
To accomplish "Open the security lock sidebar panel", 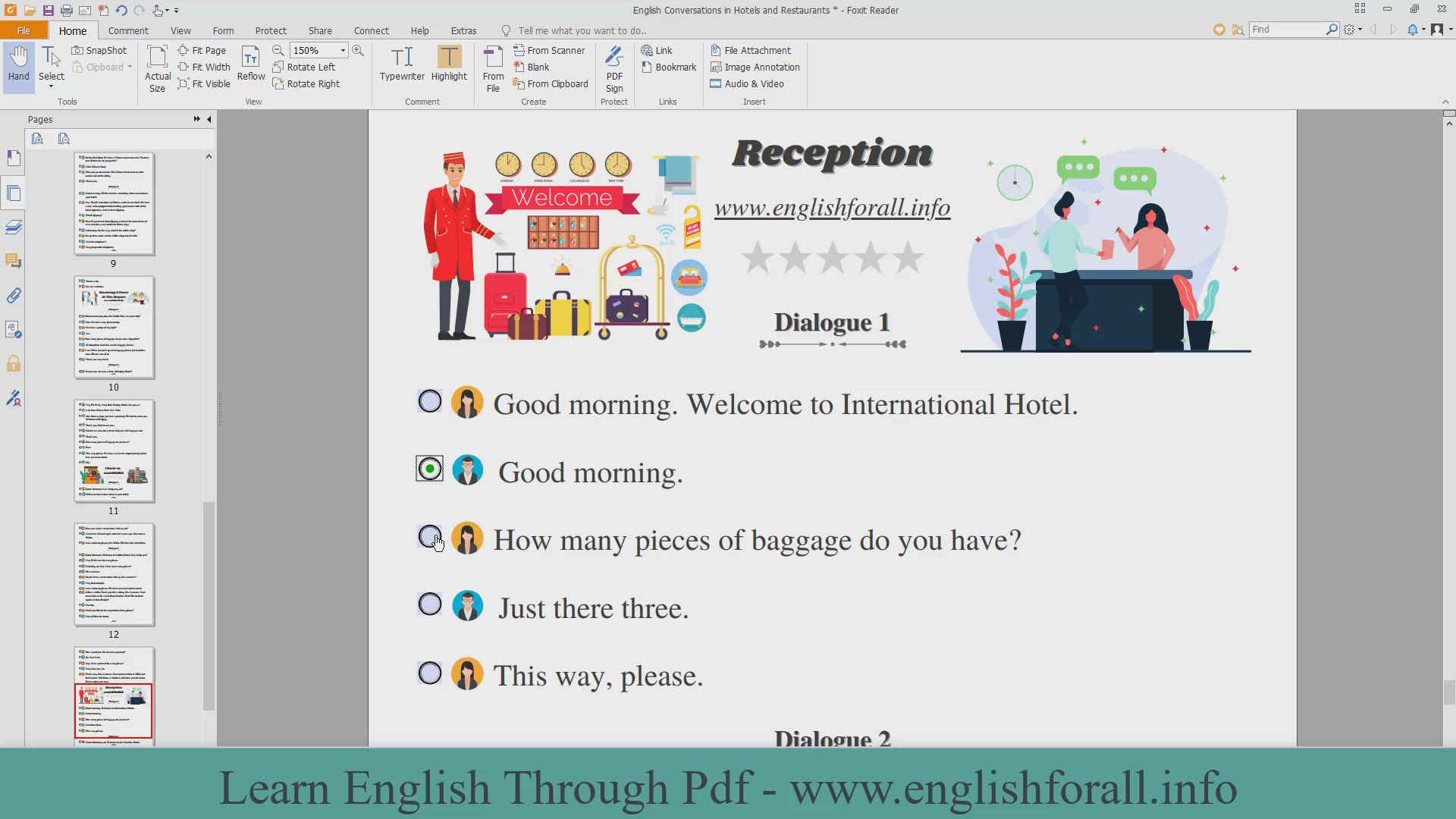I will tap(14, 364).
